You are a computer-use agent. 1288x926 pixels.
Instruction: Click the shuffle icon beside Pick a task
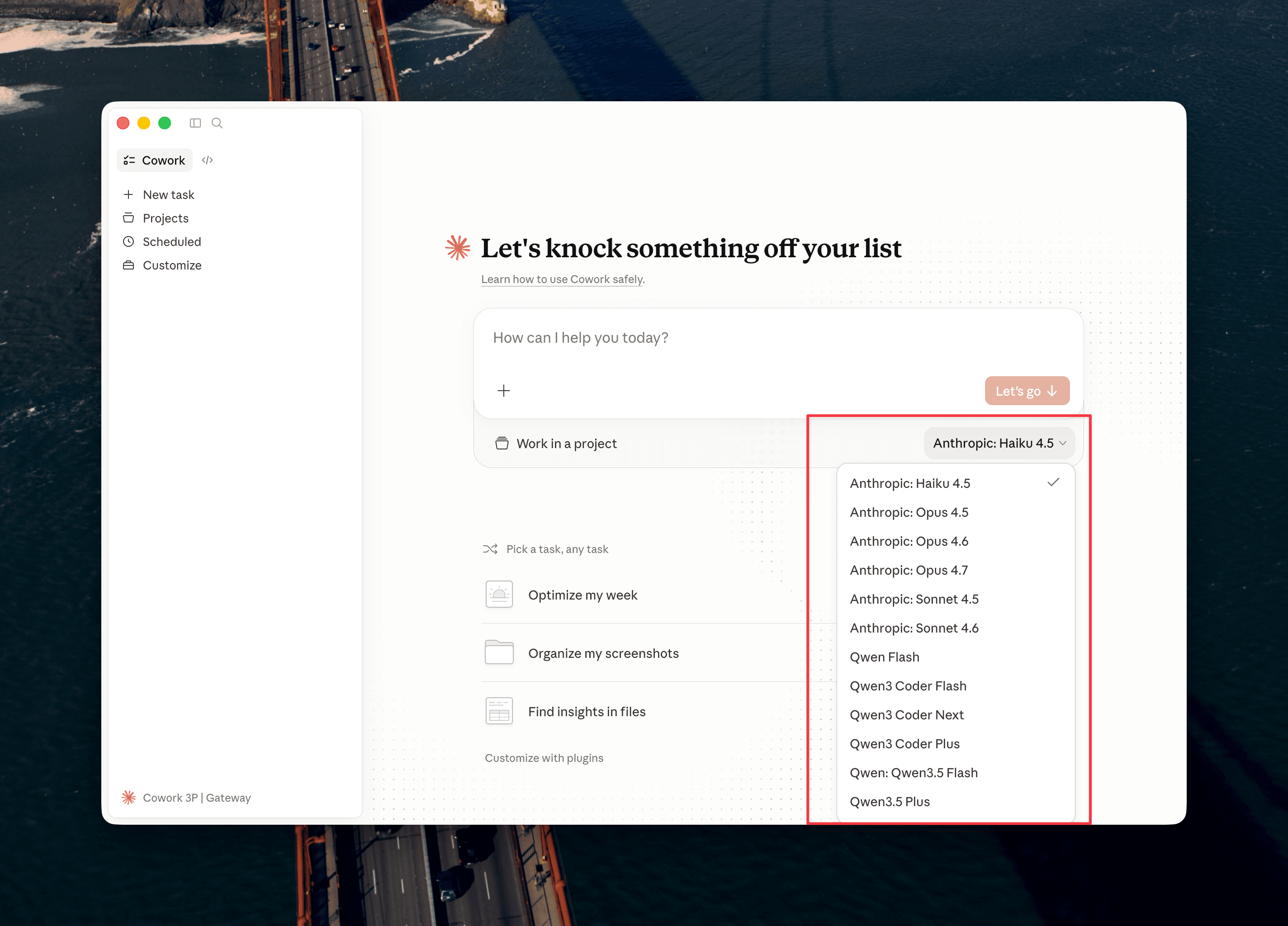tap(490, 549)
